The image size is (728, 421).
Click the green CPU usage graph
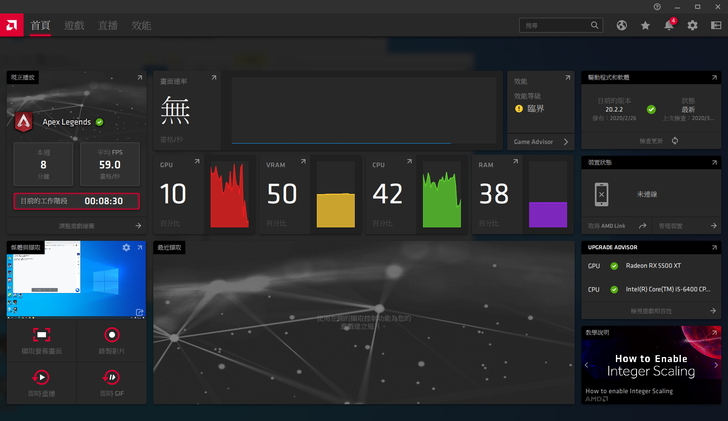coord(442,195)
